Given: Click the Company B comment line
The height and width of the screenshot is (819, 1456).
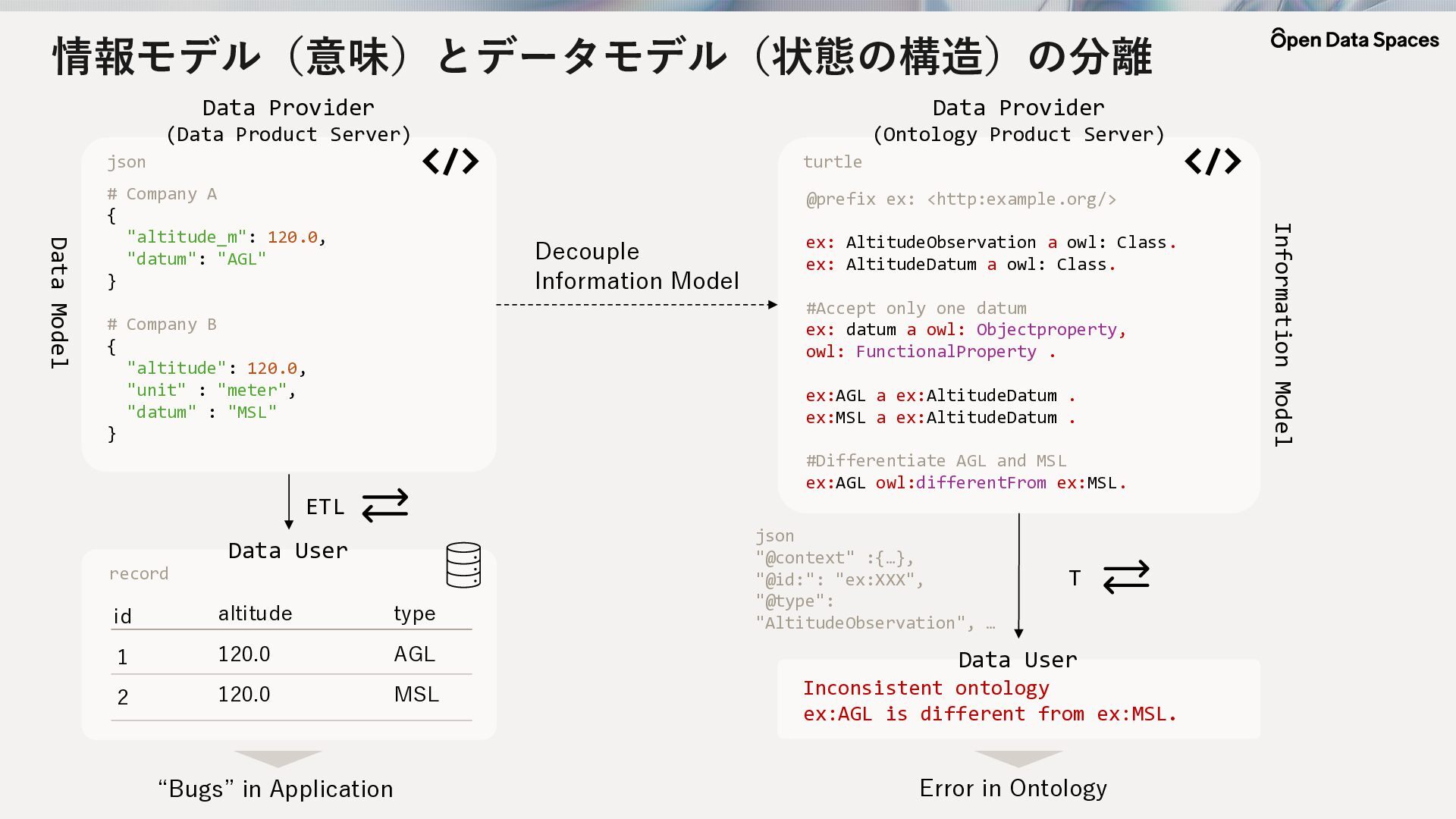Looking at the screenshot, I should [162, 325].
